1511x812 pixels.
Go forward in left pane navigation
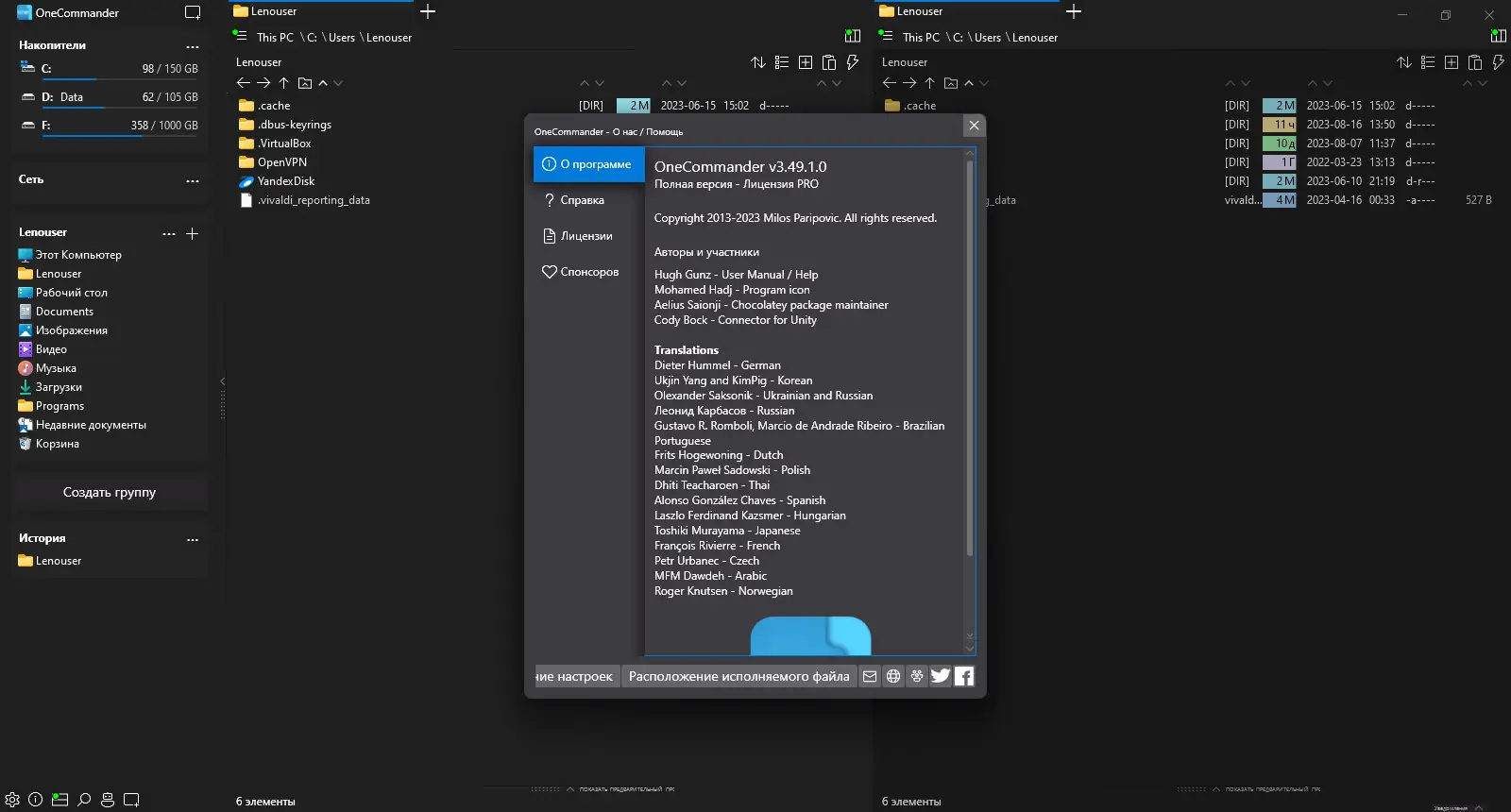[x=263, y=83]
